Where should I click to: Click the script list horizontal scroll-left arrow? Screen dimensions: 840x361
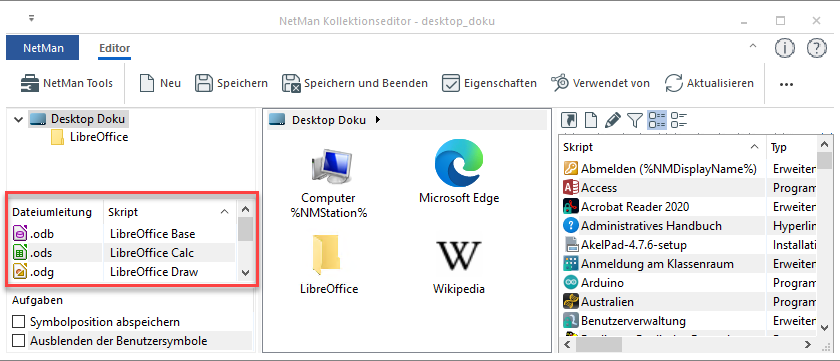(566, 344)
